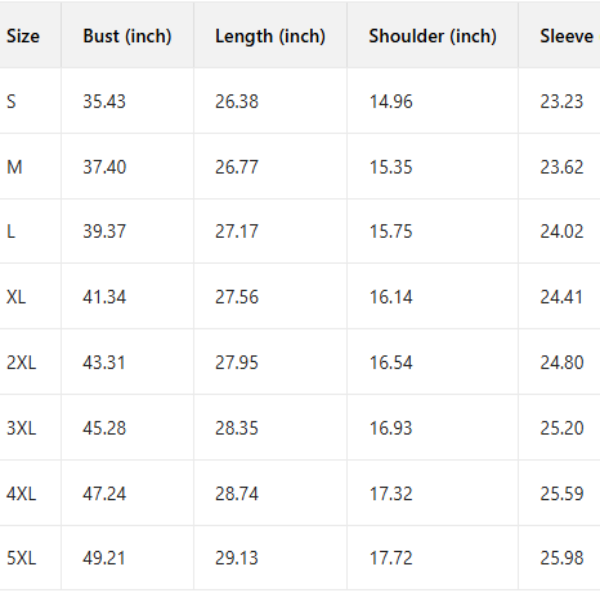Viewport: 600px width, 600px height.
Task: Click the 47.24 bust cell
Action: click(x=104, y=493)
